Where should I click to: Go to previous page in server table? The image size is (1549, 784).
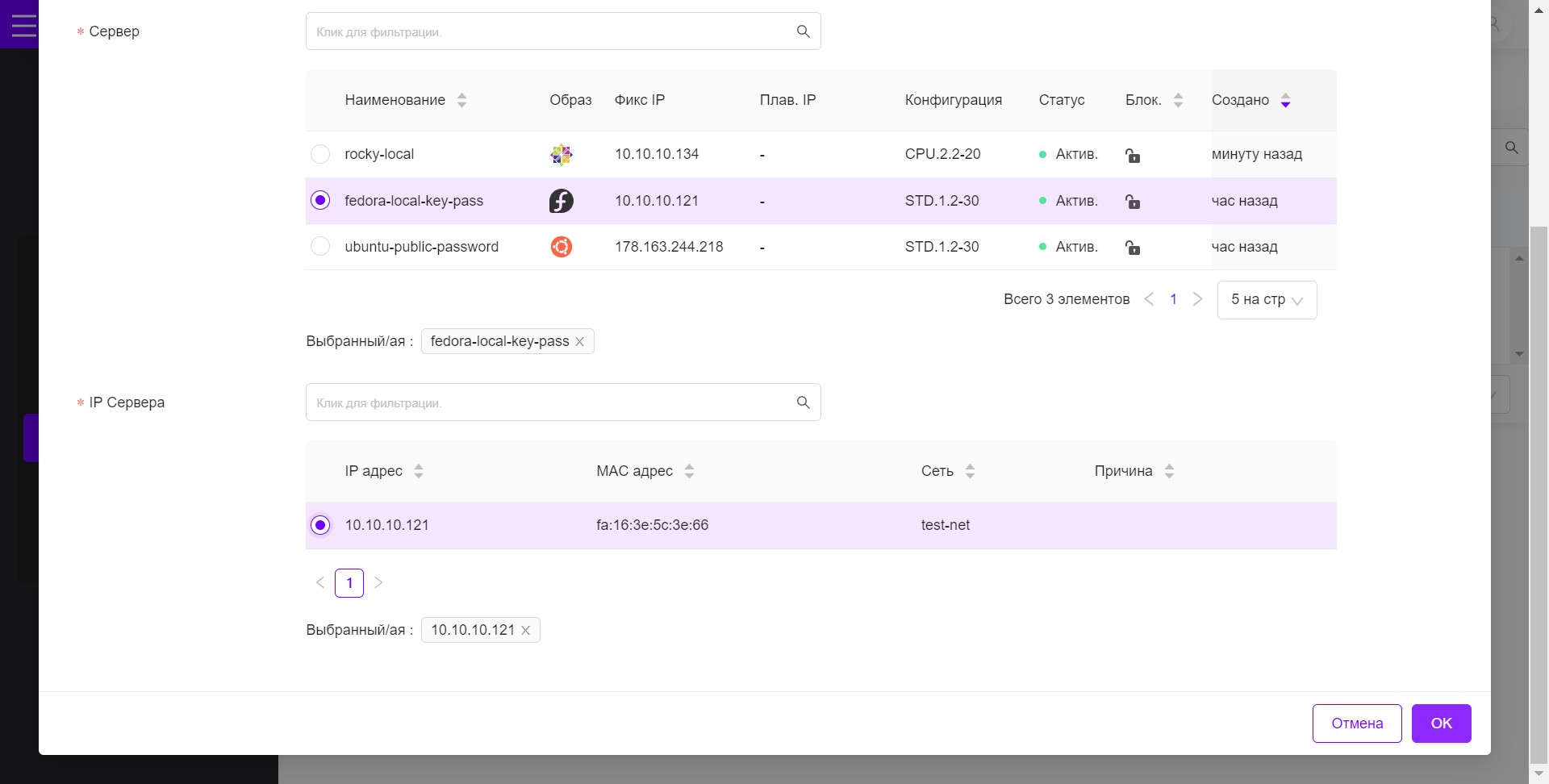(1150, 299)
